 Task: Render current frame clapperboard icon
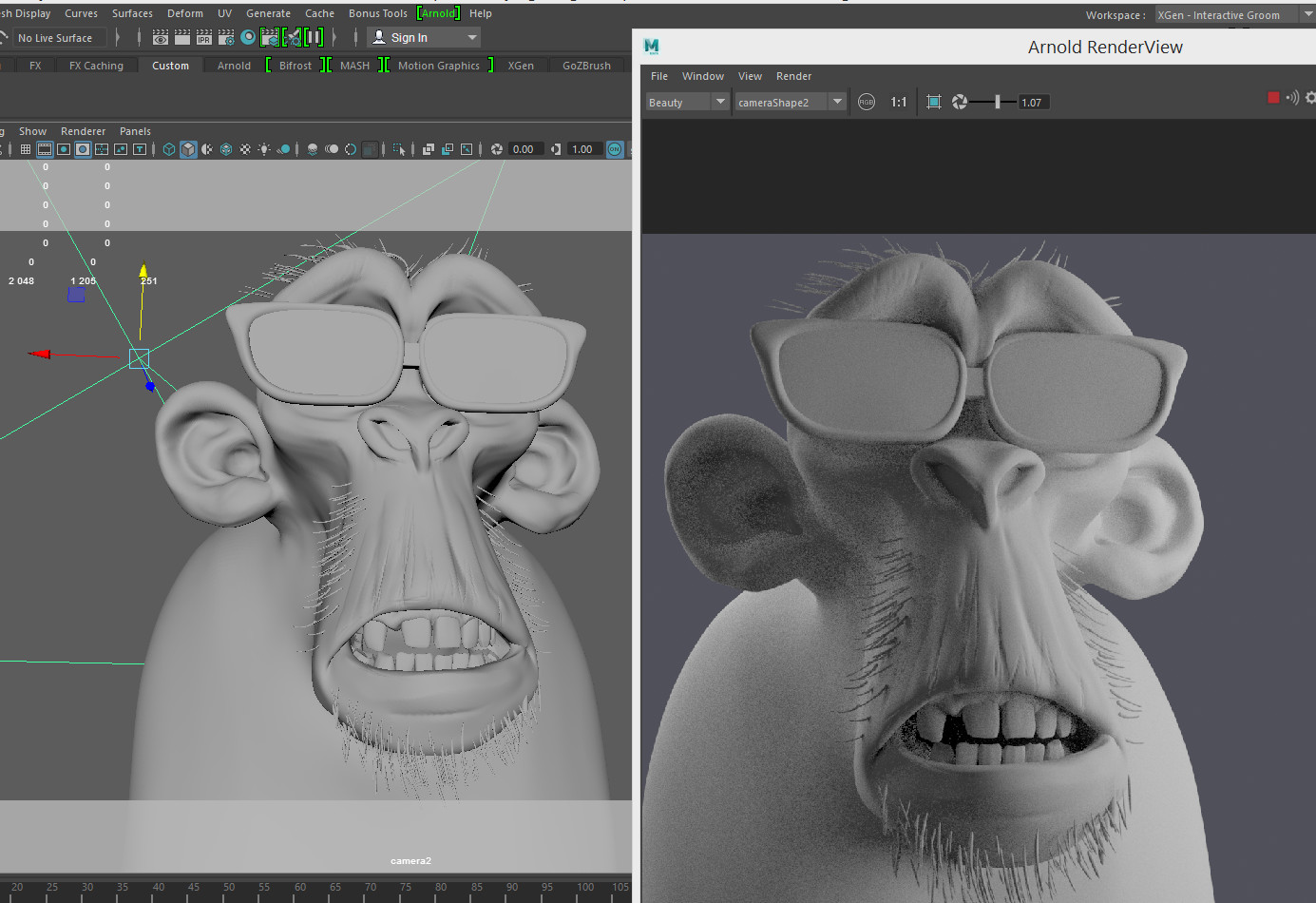[182, 37]
